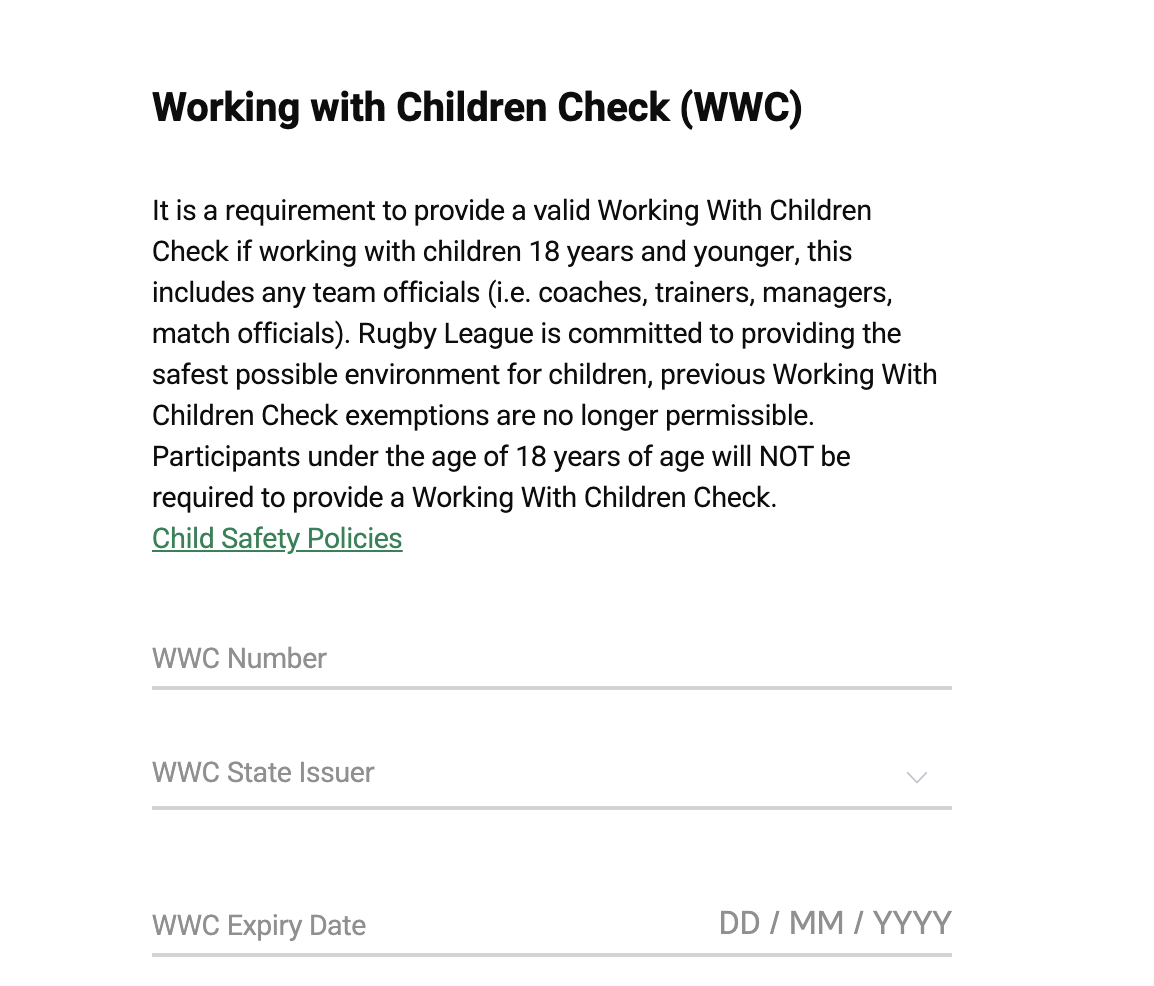Open the Child Safety Policies link
Viewport: 1154px width, 986px height.
pos(277,539)
